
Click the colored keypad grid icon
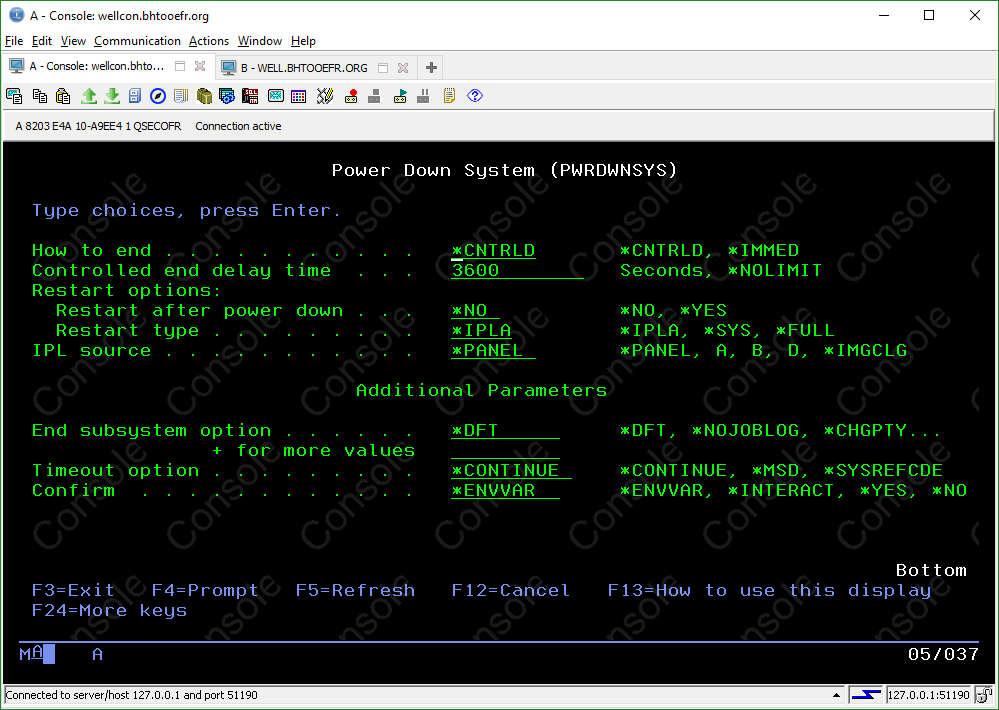(x=298, y=96)
